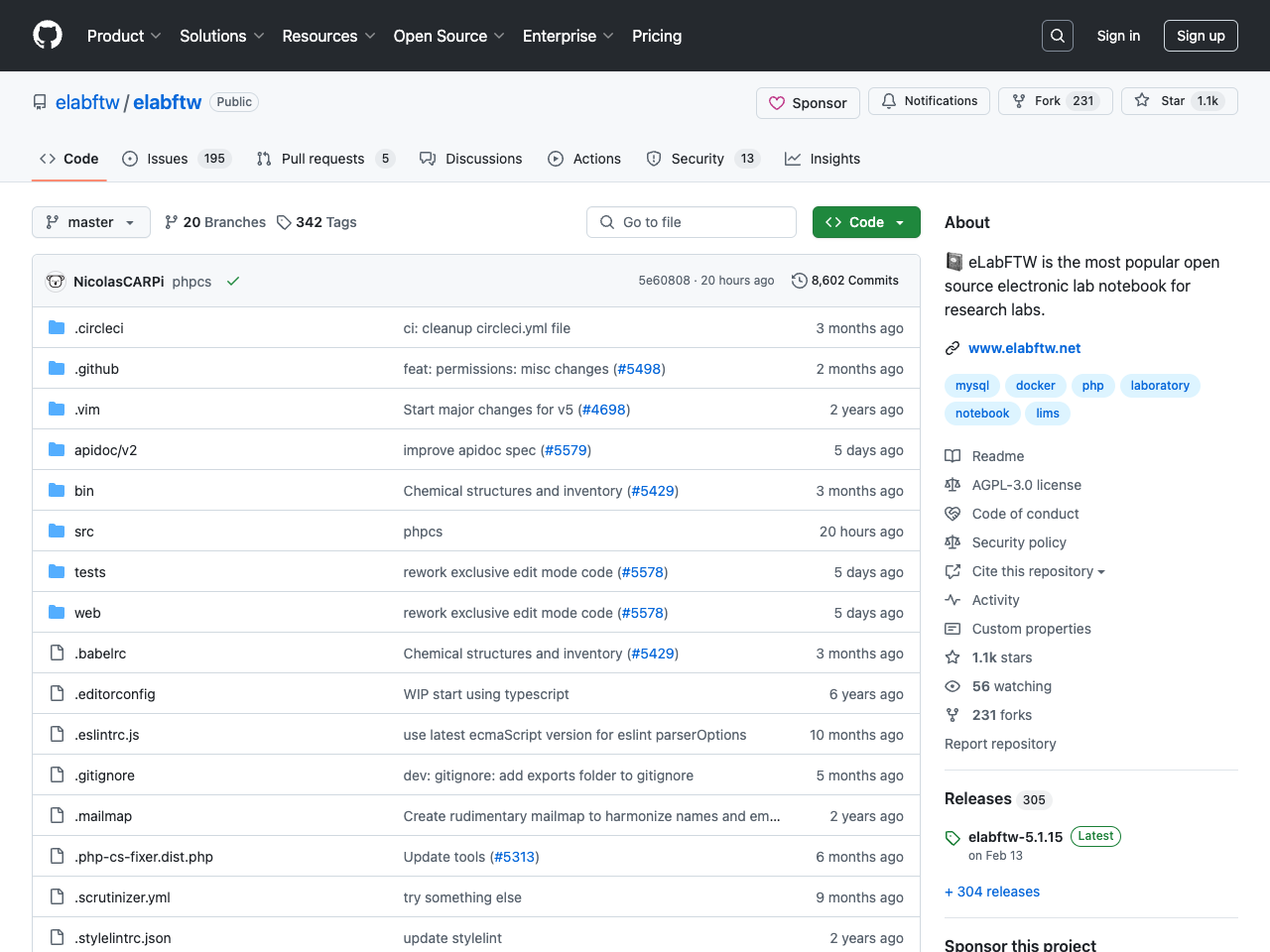Expand the Resources menu
The height and width of the screenshot is (952, 1270).
pos(328,36)
